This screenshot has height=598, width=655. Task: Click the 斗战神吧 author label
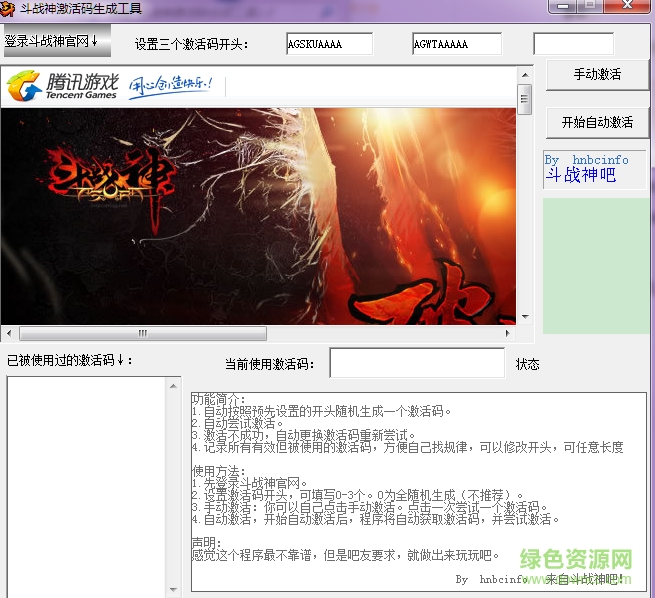click(594, 170)
